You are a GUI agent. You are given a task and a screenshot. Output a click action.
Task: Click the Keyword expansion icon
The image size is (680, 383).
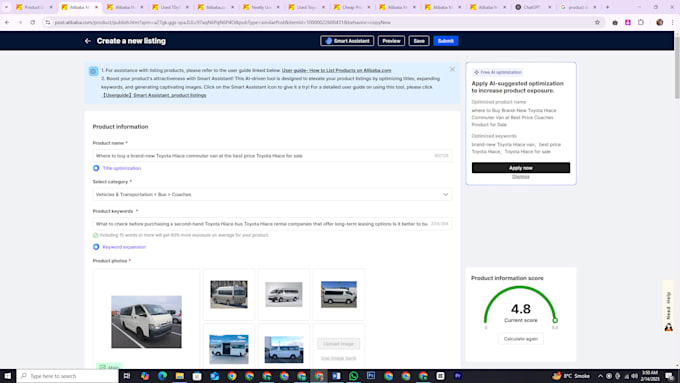click(96, 247)
